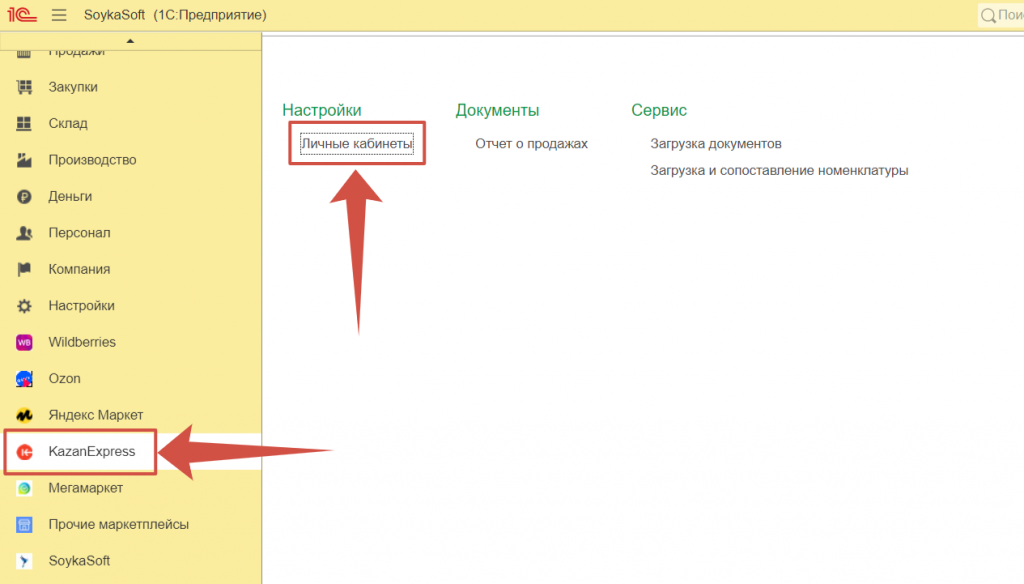This screenshot has width=1024, height=584.
Task: Open the hamburger main menu
Action: [x=59, y=15]
